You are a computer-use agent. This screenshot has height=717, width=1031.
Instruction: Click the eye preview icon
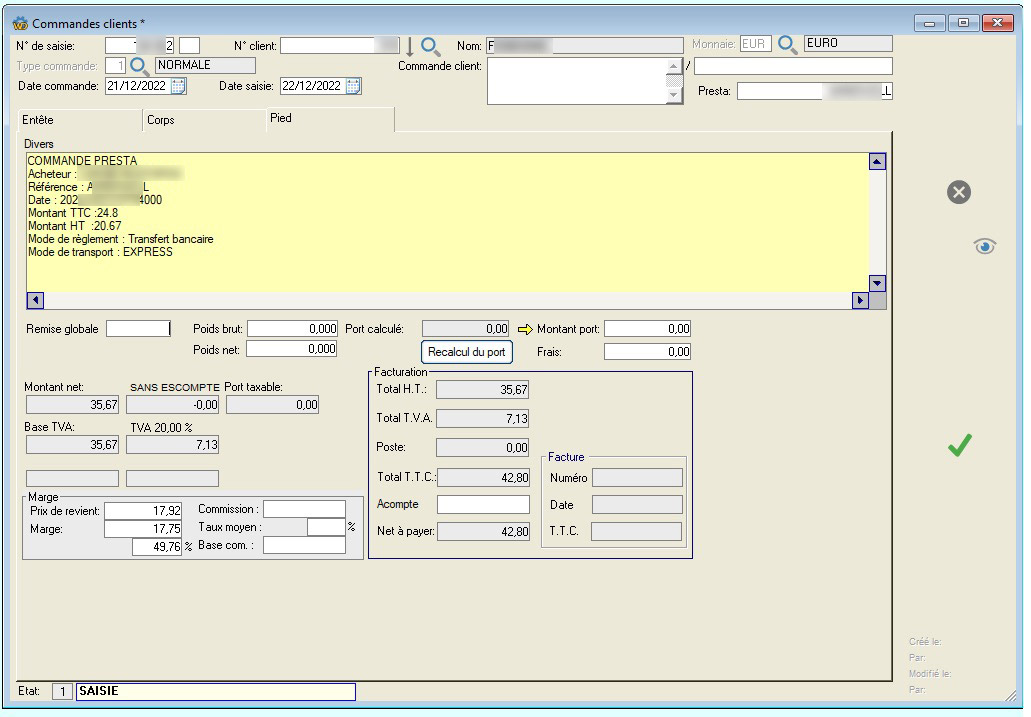click(x=985, y=246)
